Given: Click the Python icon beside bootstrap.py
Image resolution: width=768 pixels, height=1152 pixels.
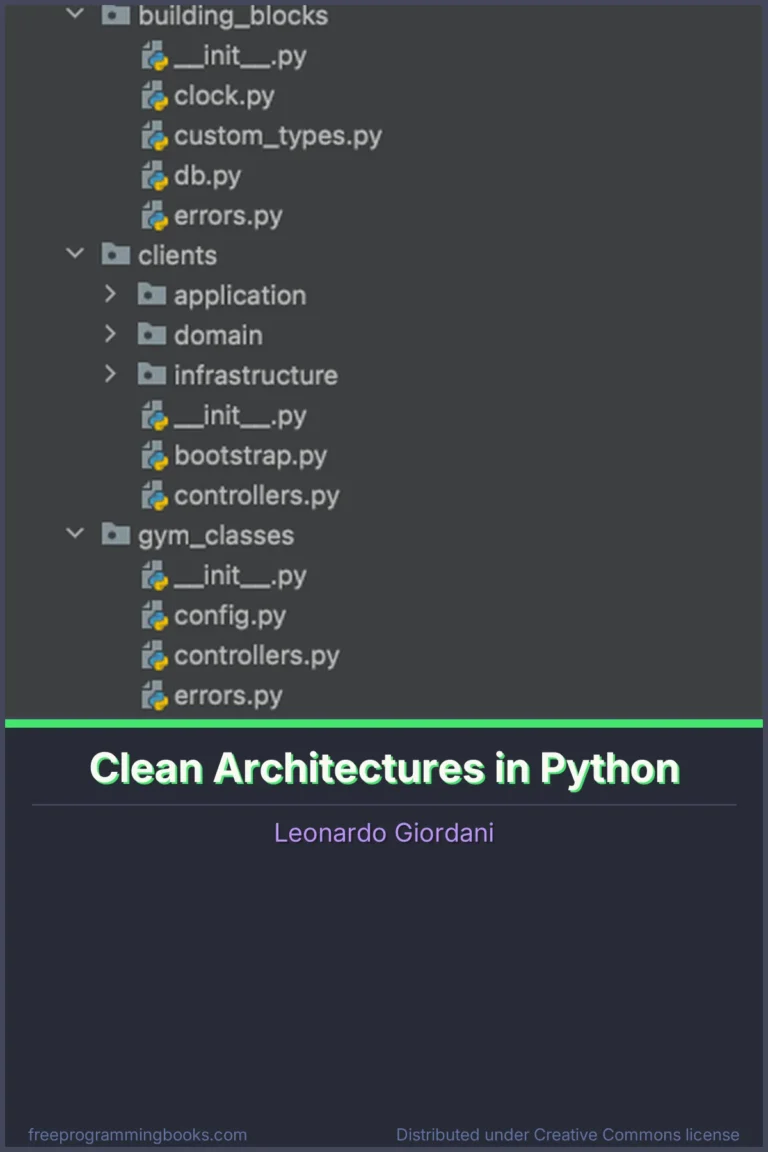Looking at the screenshot, I should 154,456.
